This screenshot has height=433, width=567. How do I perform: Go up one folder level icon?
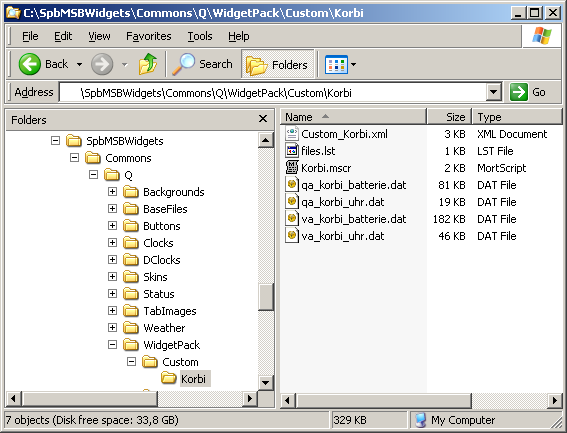[x=148, y=64]
